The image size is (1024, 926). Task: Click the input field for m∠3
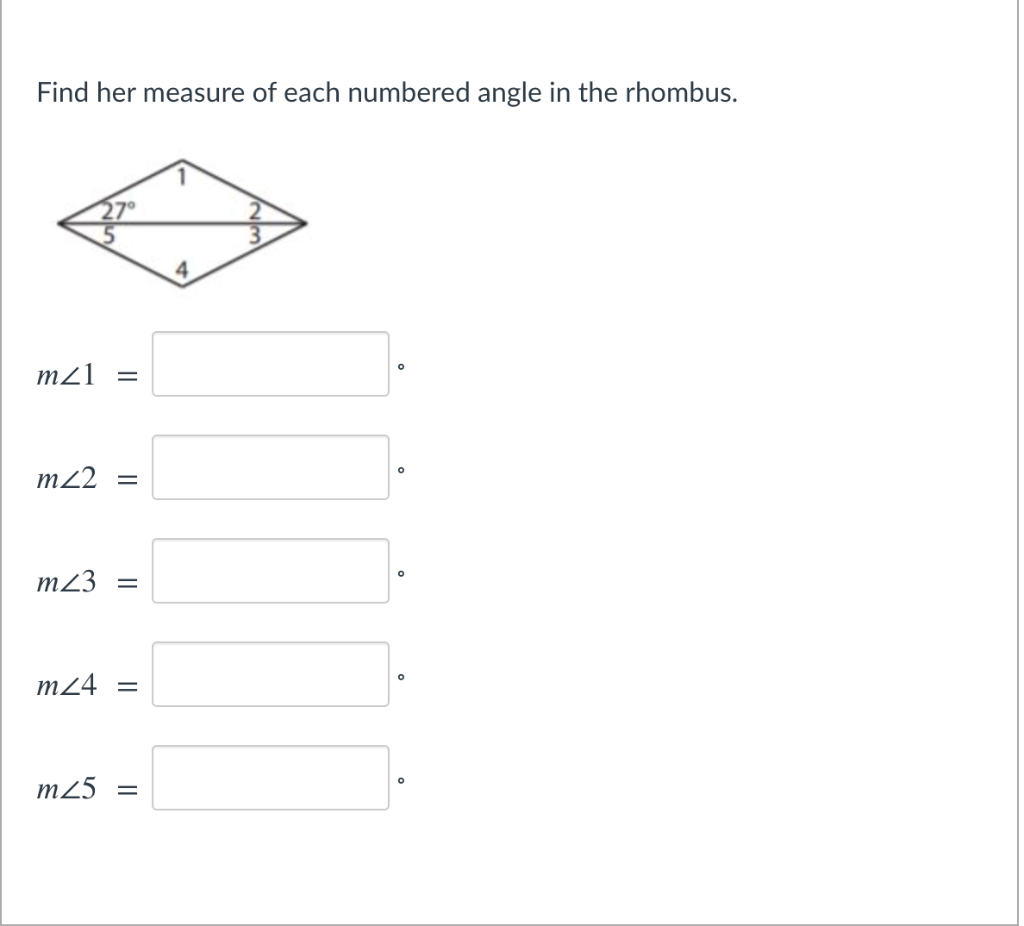pos(270,570)
